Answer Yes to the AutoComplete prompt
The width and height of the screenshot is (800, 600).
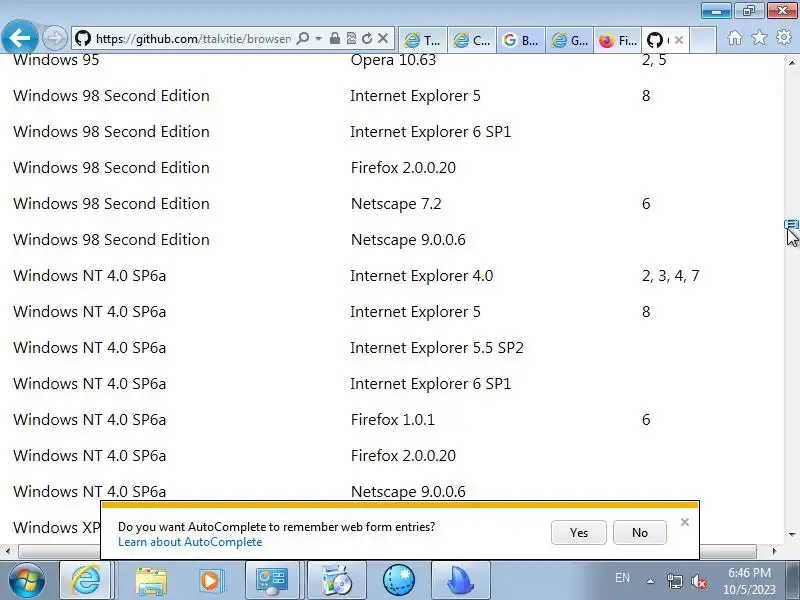pos(579,533)
